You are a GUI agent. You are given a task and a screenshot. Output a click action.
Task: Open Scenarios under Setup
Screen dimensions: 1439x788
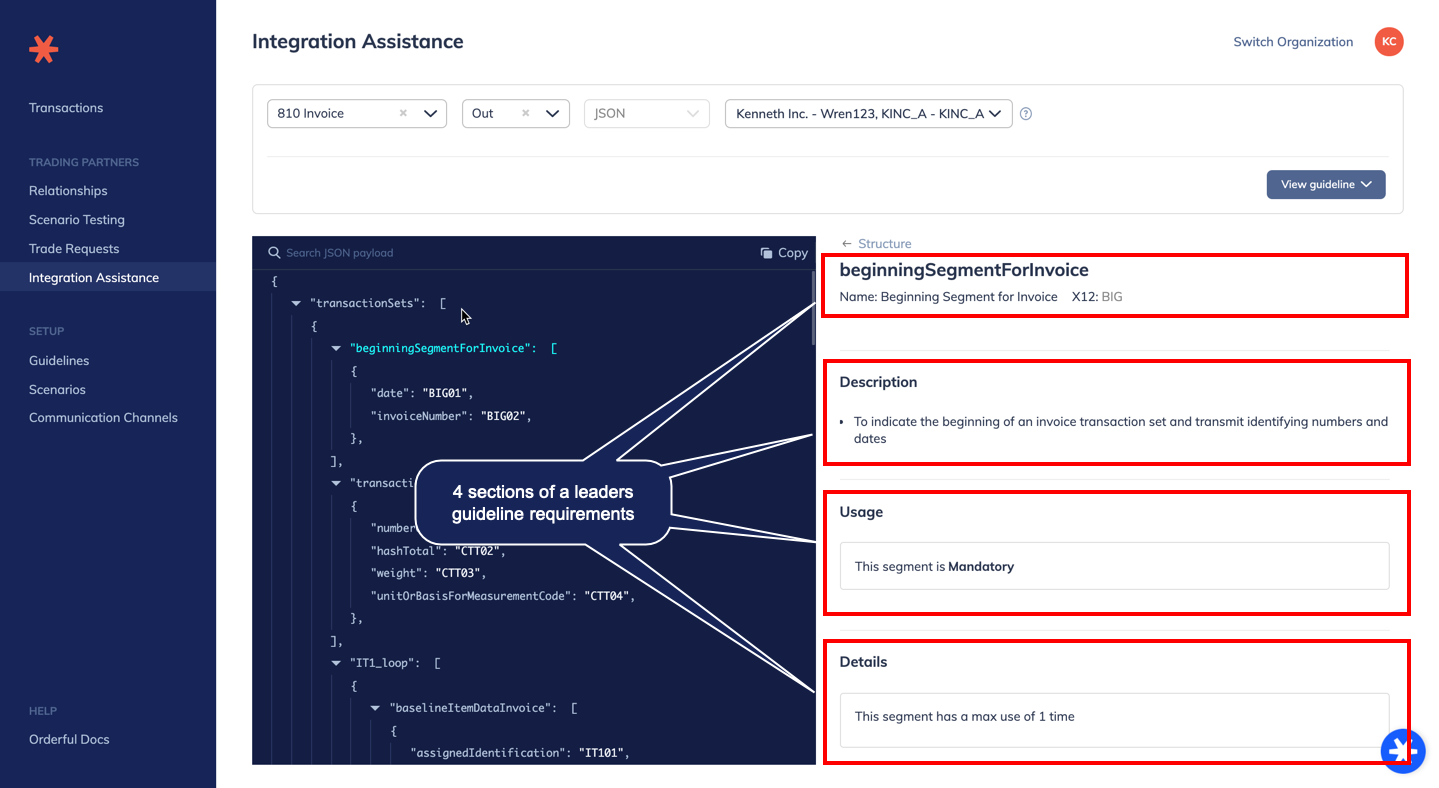57,390
